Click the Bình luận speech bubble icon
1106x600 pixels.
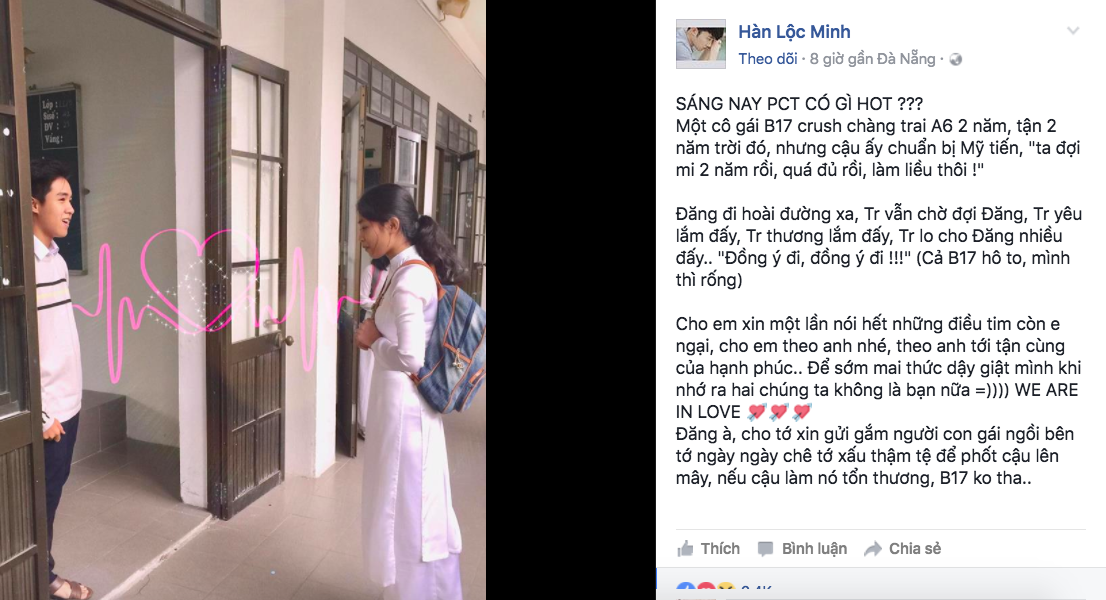[x=765, y=549]
